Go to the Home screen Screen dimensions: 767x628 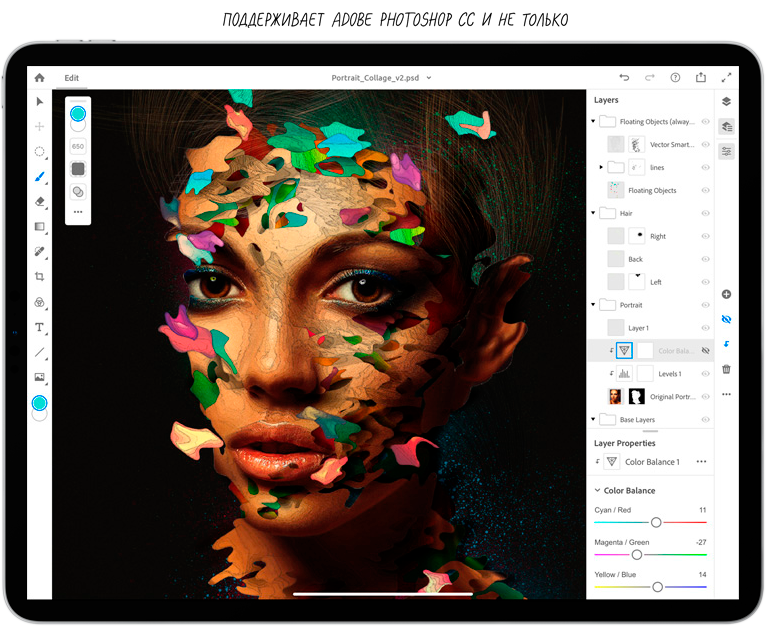pos(40,77)
